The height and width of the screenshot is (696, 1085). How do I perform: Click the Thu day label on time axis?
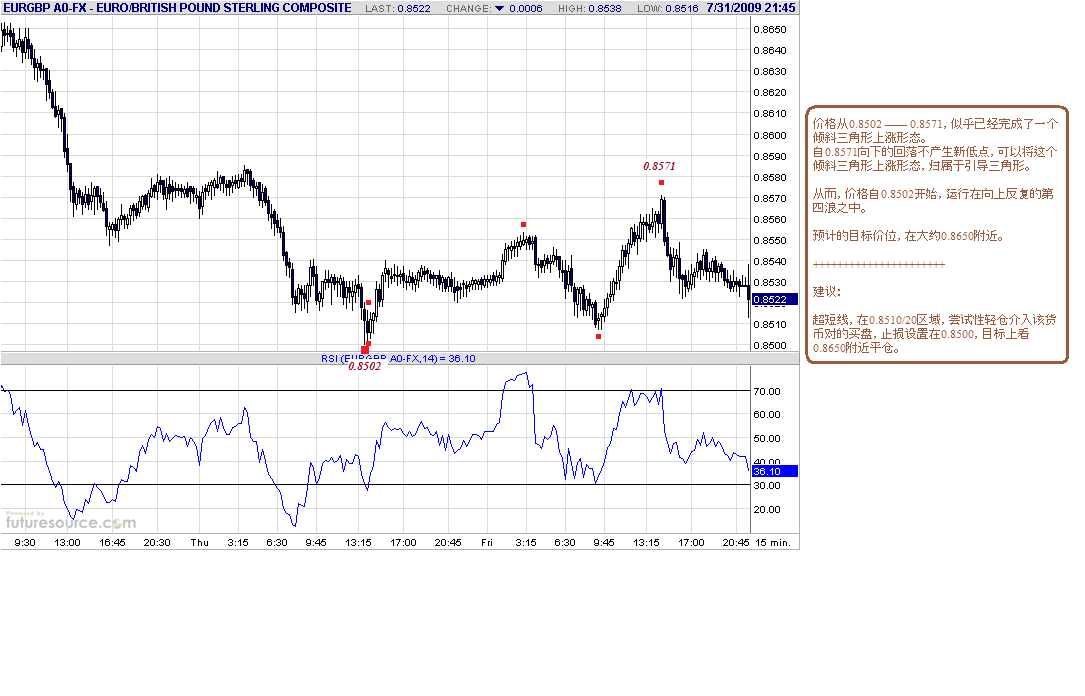tap(200, 542)
